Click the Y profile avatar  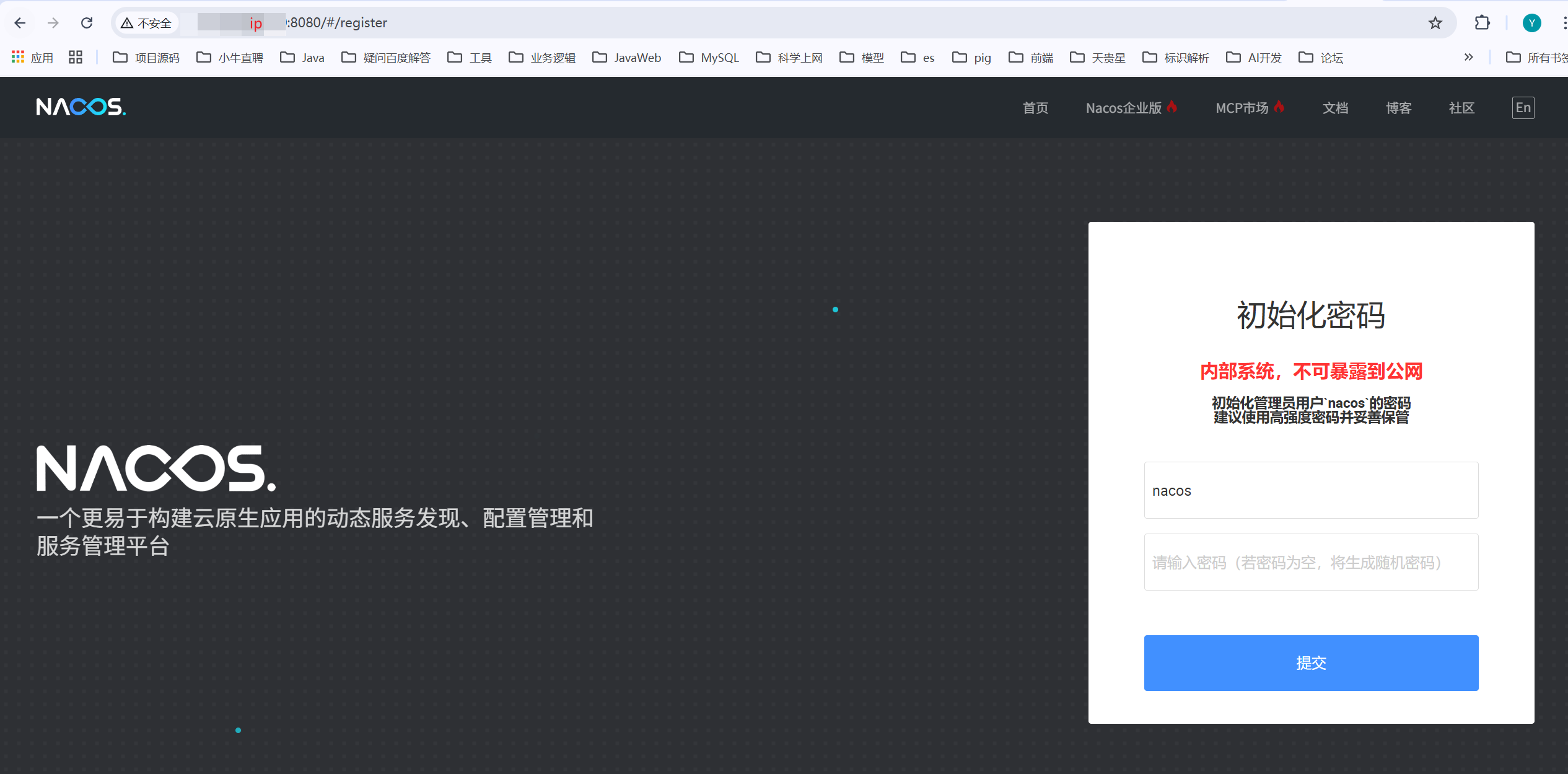pos(1531,22)
